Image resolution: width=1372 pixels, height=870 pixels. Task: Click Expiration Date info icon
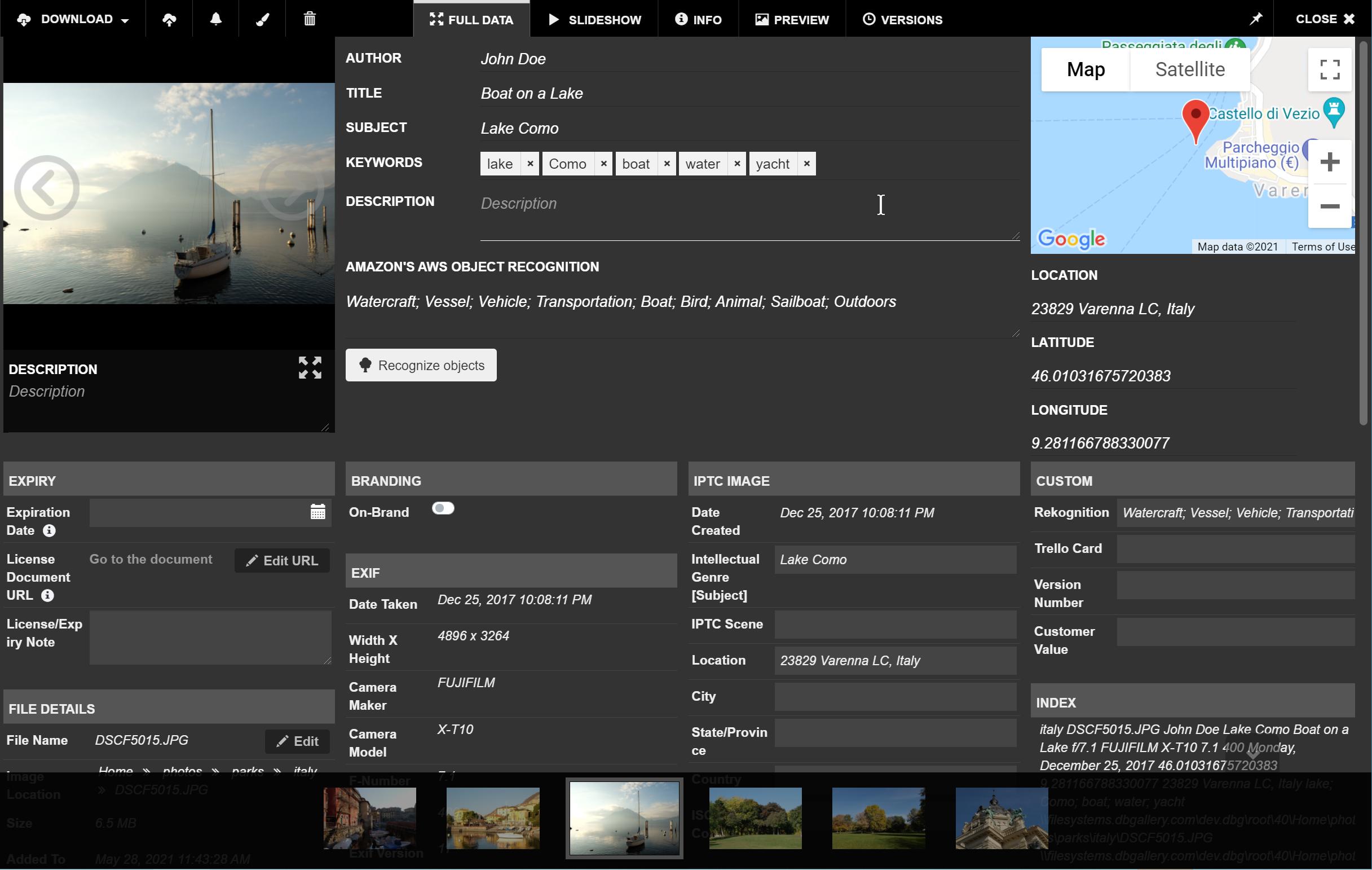(50, 531)
